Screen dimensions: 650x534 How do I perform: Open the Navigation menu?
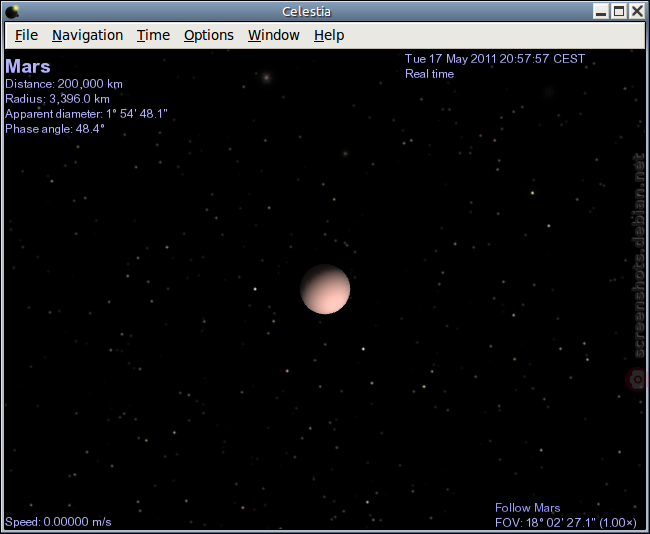pos(87,35)
